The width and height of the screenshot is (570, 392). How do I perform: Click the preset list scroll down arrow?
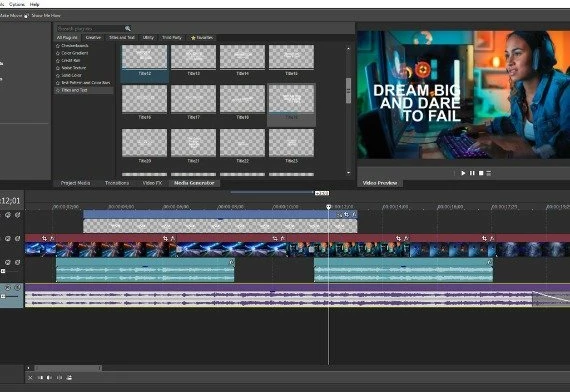click(349, 173)
